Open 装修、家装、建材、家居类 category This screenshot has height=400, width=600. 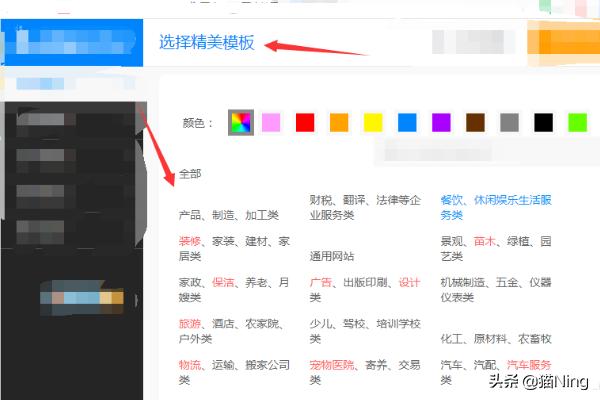(233, 249)
